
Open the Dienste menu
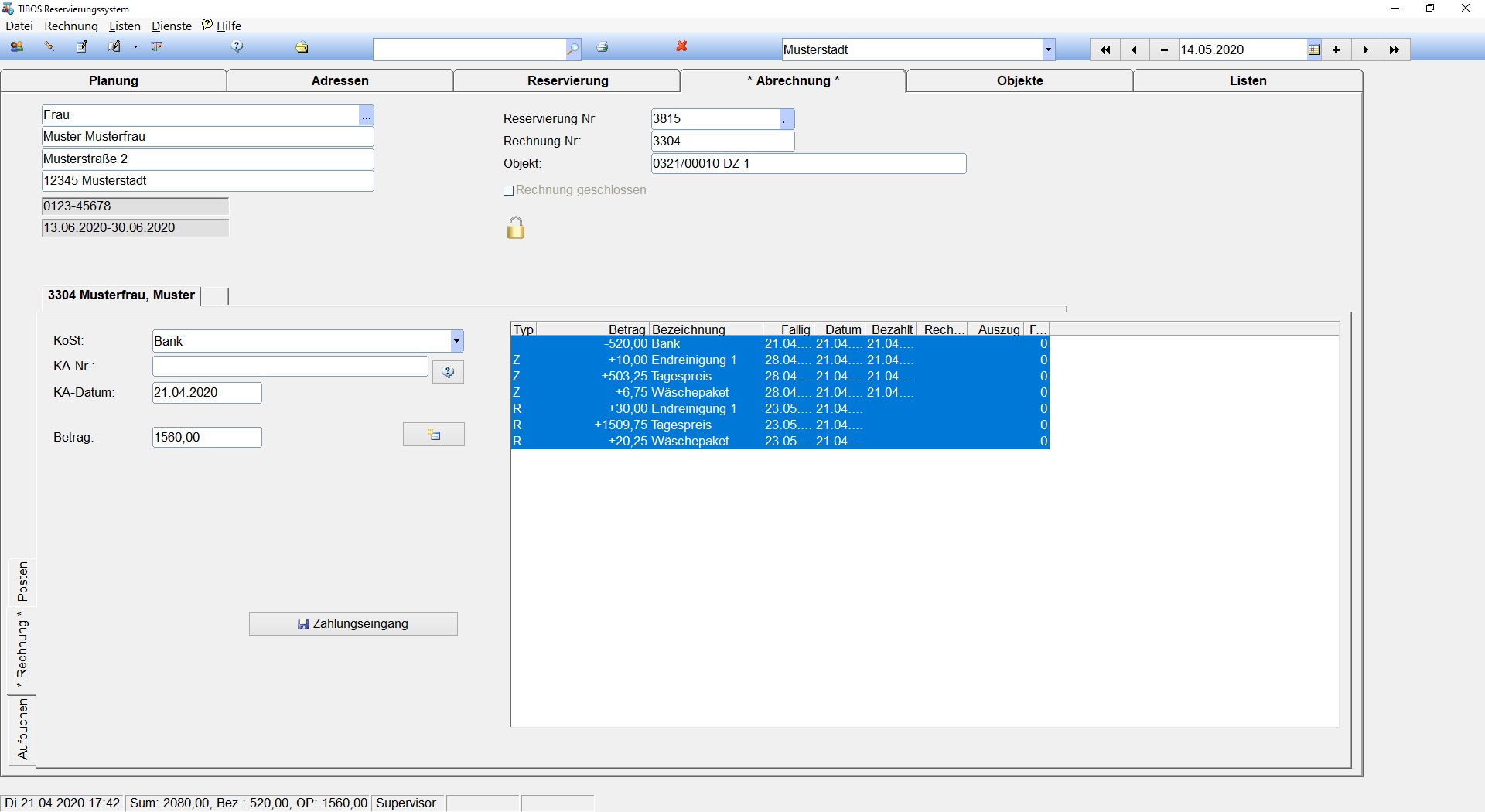[x=172, y=26]
